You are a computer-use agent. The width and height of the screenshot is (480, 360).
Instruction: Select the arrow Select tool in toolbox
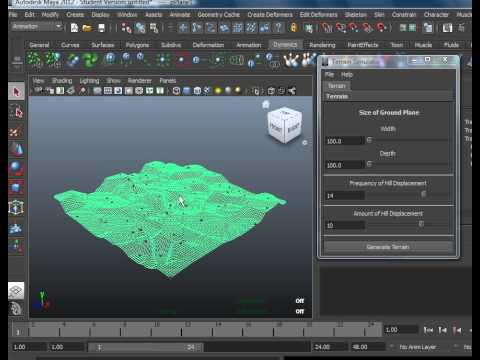pyautogui.click(x=16, y=92)
